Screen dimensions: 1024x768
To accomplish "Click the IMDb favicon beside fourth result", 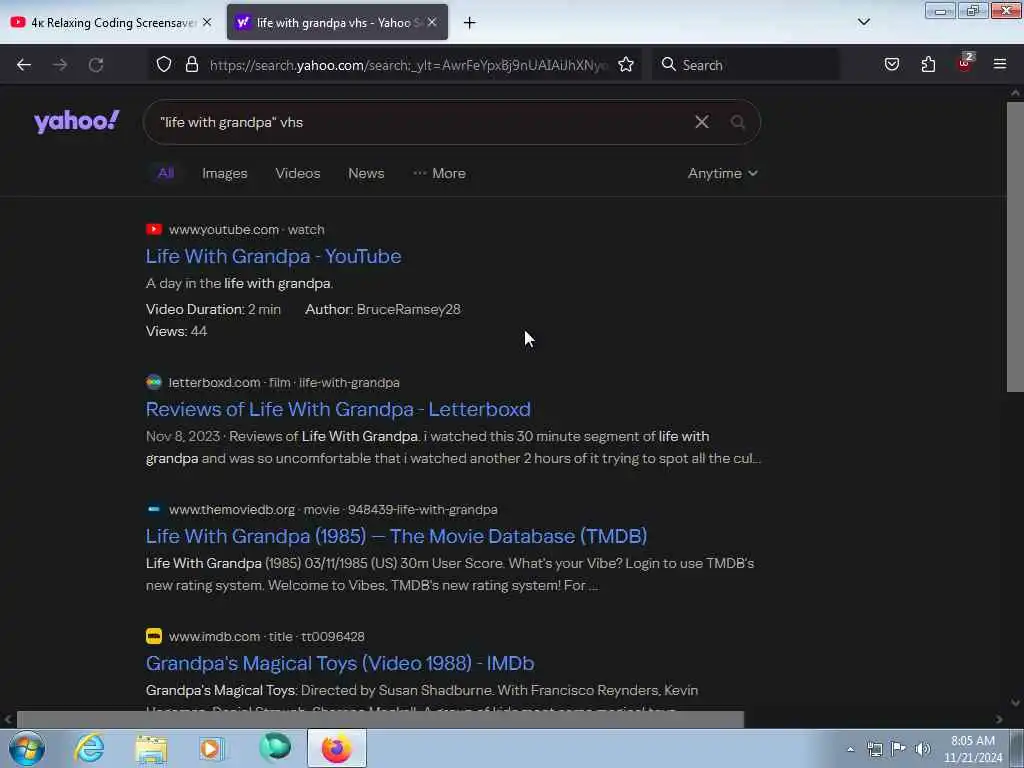I will point(154,636).
